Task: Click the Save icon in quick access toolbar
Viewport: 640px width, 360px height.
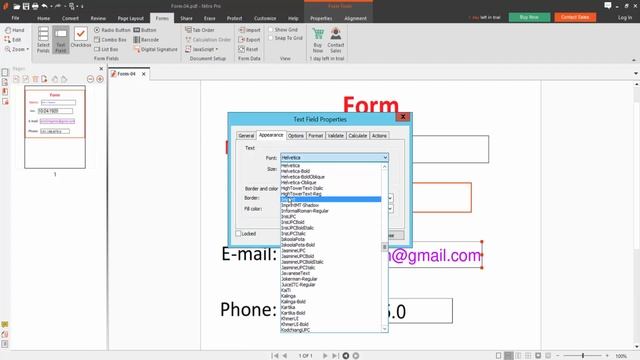Action: pos(26,6)
